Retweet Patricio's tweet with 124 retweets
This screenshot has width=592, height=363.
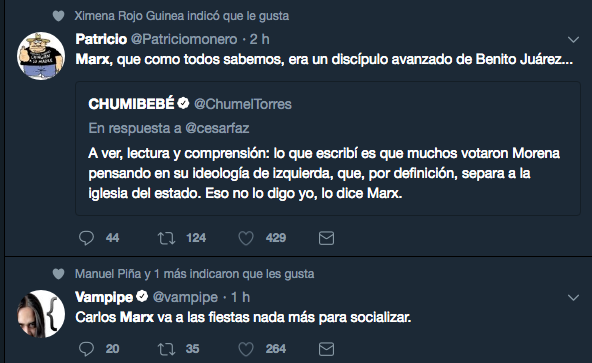[166, 238]
